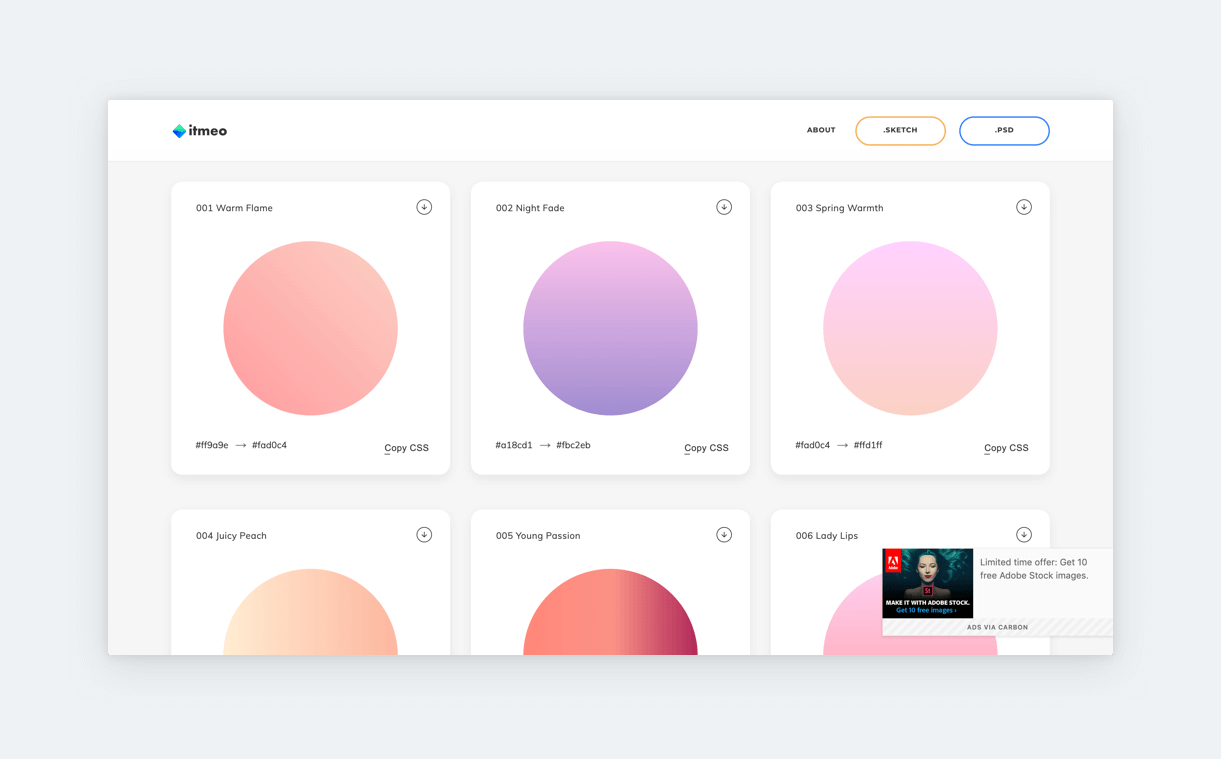Select the Spring Warmth gradient circle
This screenshot has width=1221, height=759.
tap(910, 328)
